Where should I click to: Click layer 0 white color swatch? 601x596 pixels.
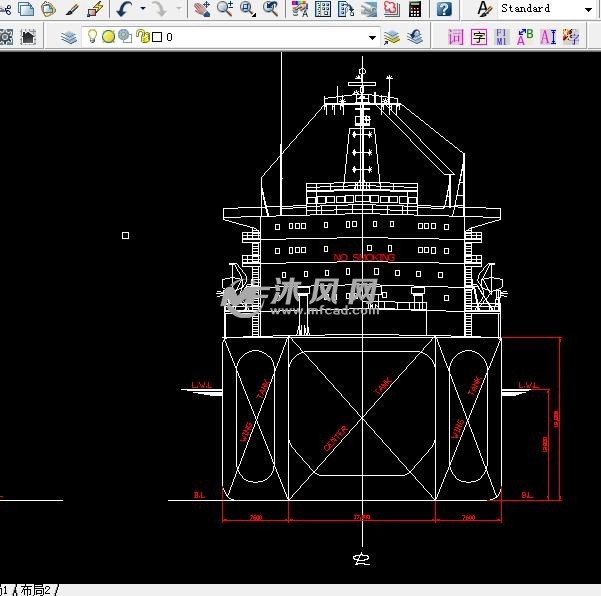(157, 37)
